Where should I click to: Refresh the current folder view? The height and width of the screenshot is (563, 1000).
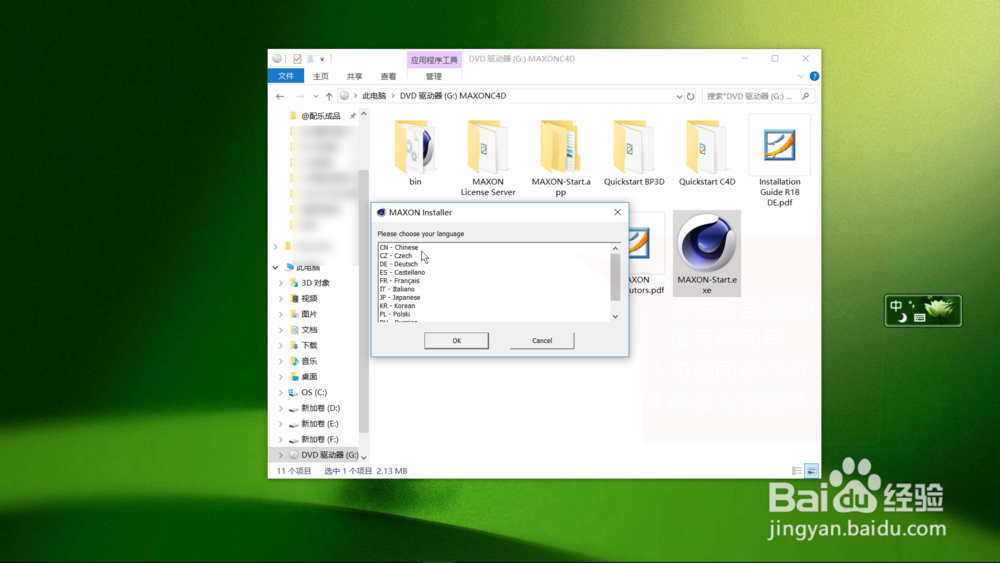[x=691, y=96]
